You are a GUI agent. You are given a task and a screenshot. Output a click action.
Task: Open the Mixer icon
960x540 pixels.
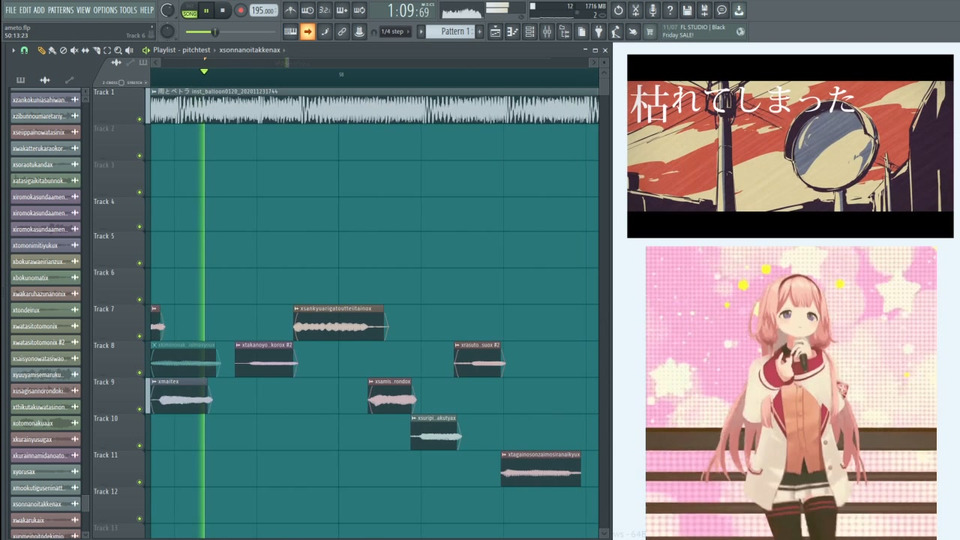[547, 31]
